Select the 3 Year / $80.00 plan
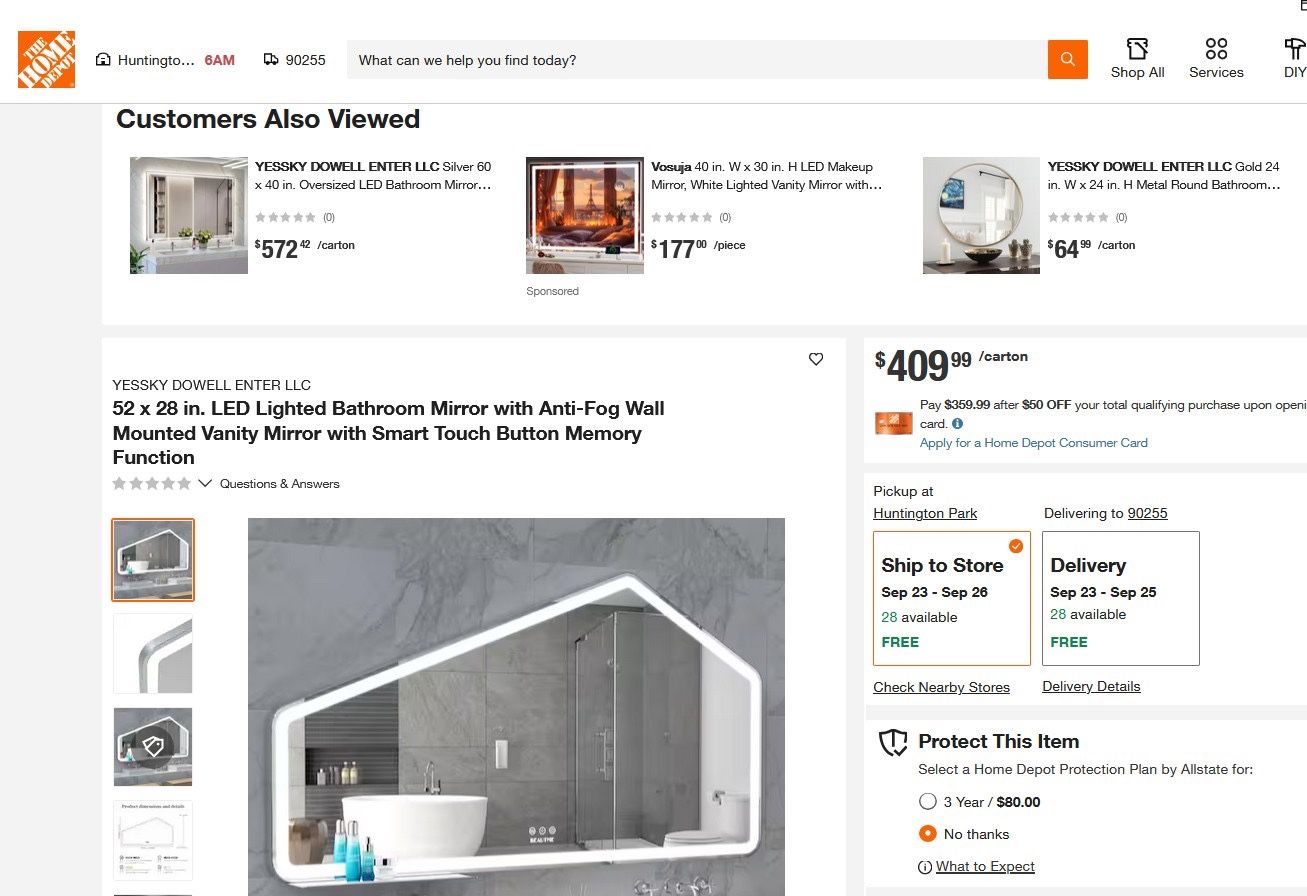1307x896 pixels. tap(927, 802)
